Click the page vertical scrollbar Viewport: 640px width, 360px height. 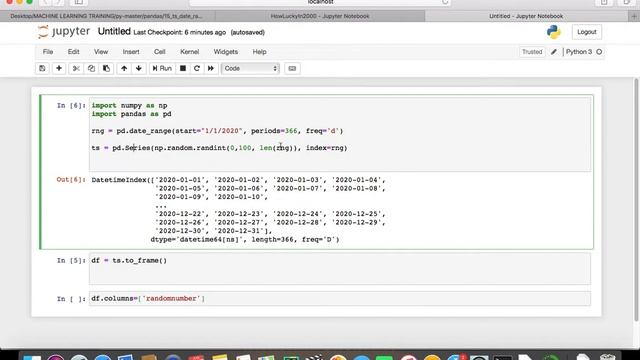pyautogui.click(x=636, y=200)
